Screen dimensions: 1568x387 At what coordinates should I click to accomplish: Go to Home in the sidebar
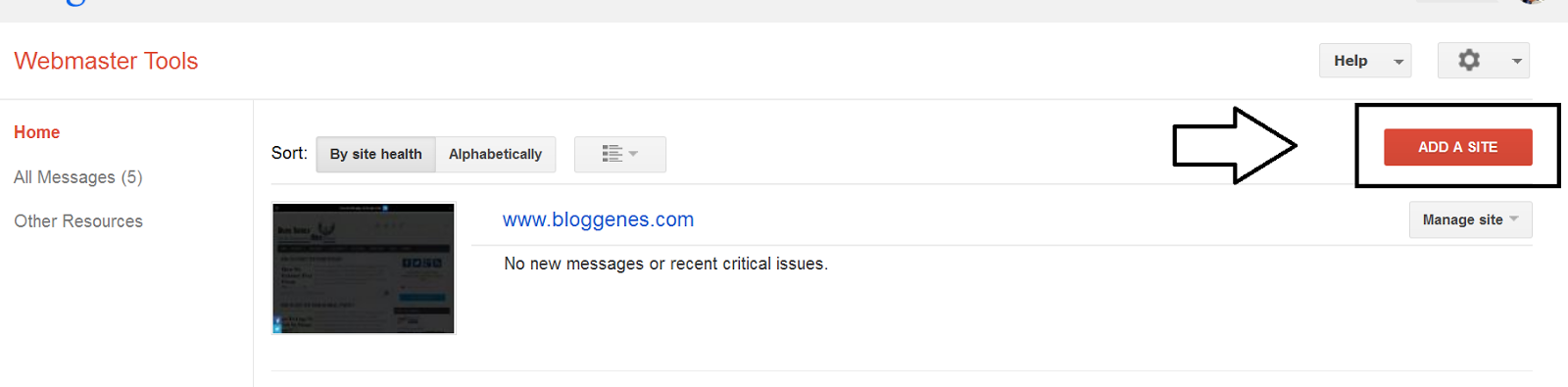click(x=37, y=132)
